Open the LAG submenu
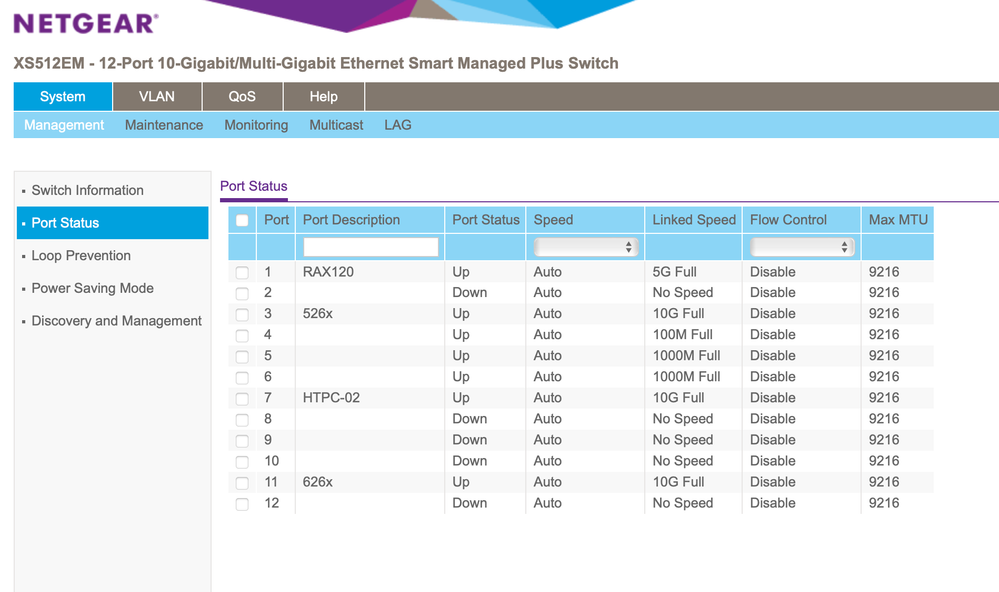The height and width of the screenshot is (592, 999). 398,125
